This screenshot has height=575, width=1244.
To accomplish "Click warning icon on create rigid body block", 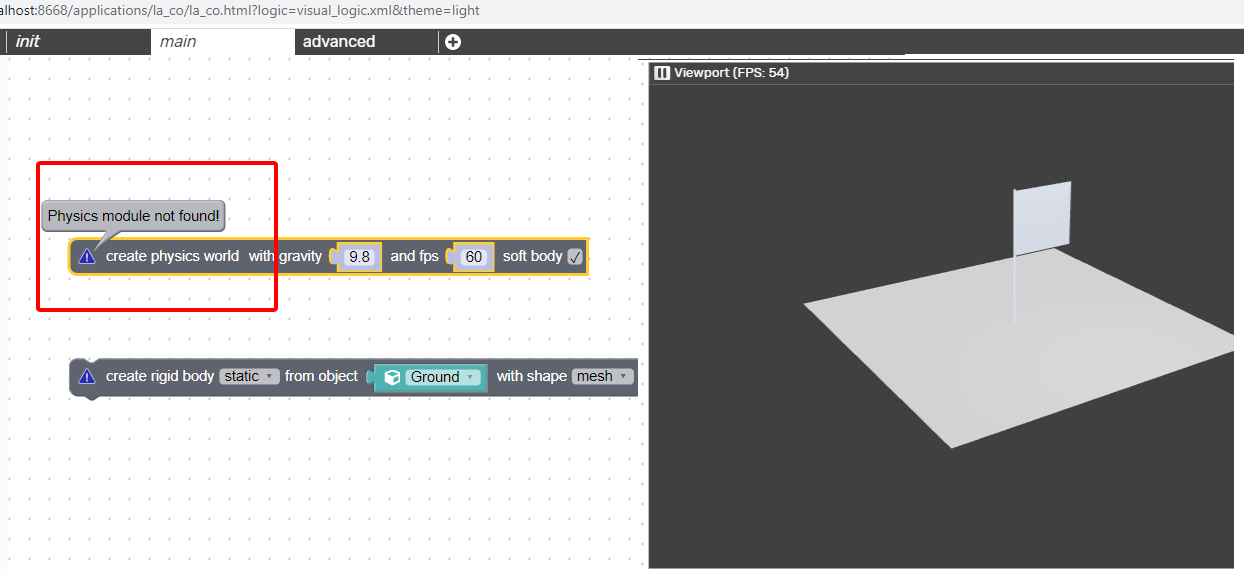I will [87, 377].
